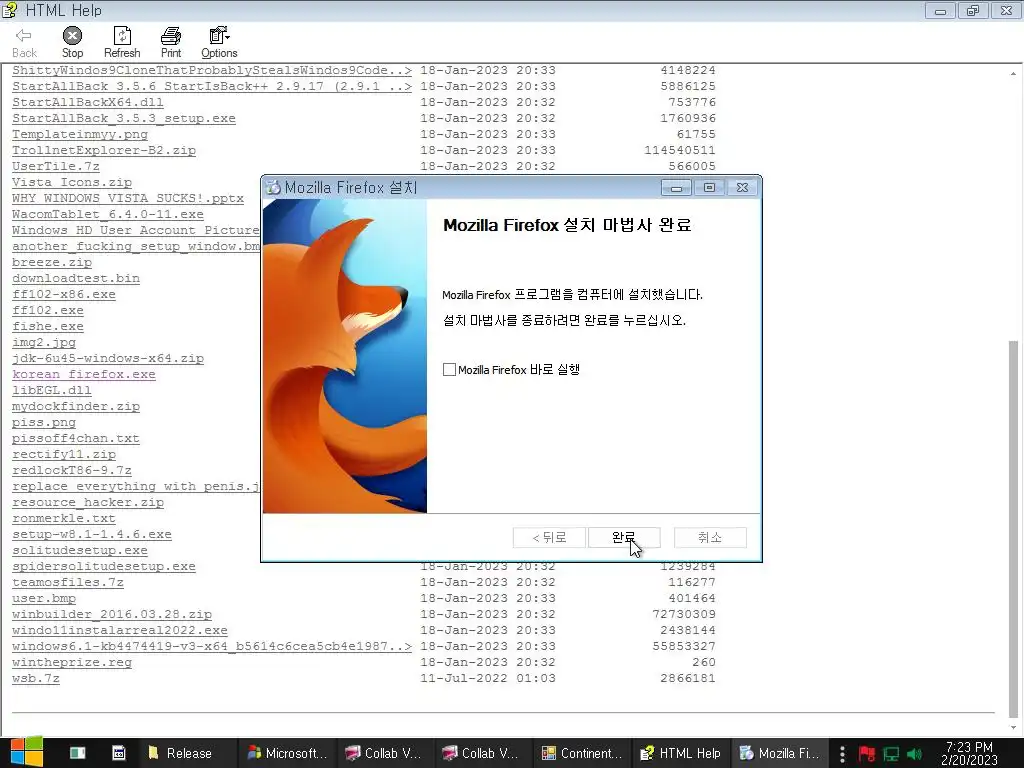Print the current help page

(170, 42)
